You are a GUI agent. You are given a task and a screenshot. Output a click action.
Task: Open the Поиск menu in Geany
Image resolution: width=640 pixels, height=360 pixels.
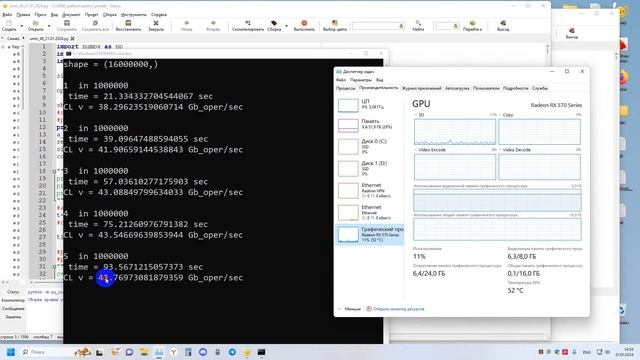click(x=40, y=14)
